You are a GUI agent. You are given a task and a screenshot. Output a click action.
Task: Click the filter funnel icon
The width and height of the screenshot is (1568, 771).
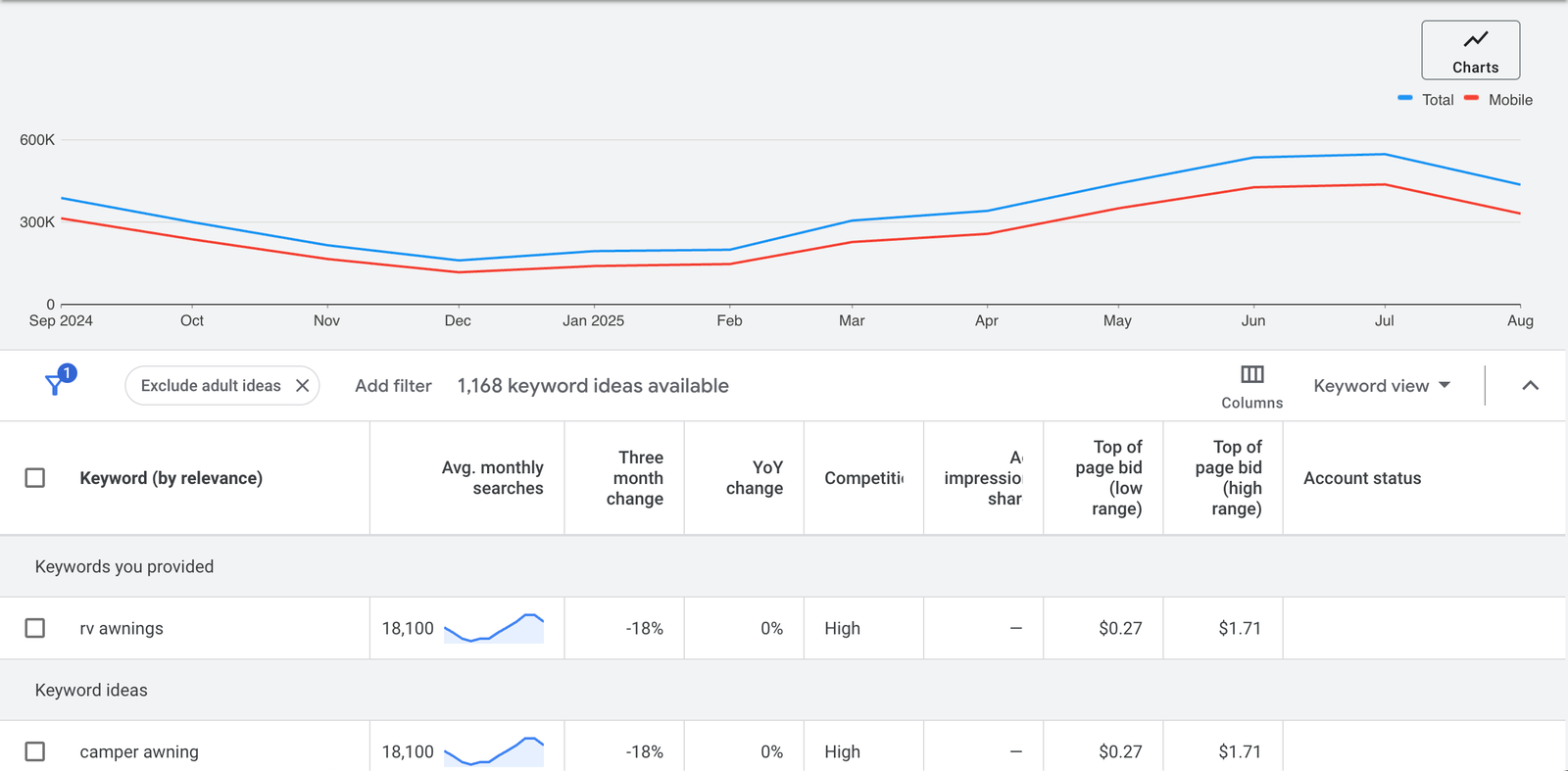pos(56,385)
